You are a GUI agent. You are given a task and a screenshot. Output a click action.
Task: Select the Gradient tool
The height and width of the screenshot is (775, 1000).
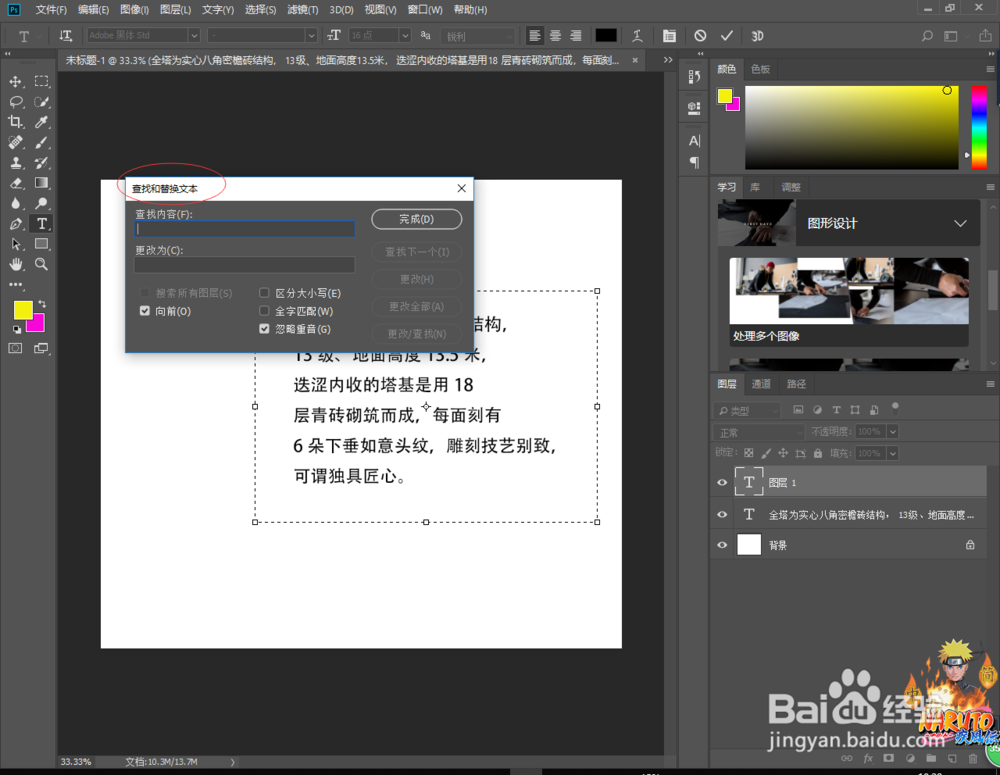point(41,183)
